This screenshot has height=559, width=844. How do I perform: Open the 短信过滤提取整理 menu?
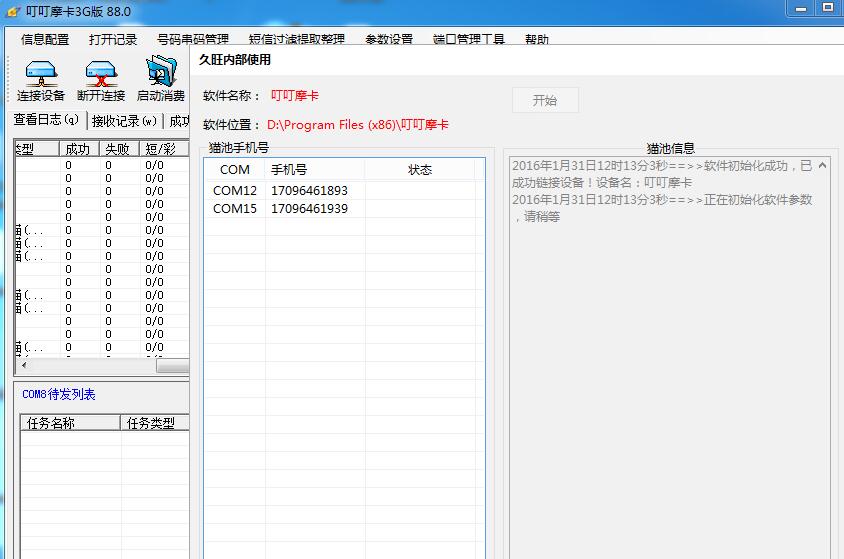(x=297, y=39)
